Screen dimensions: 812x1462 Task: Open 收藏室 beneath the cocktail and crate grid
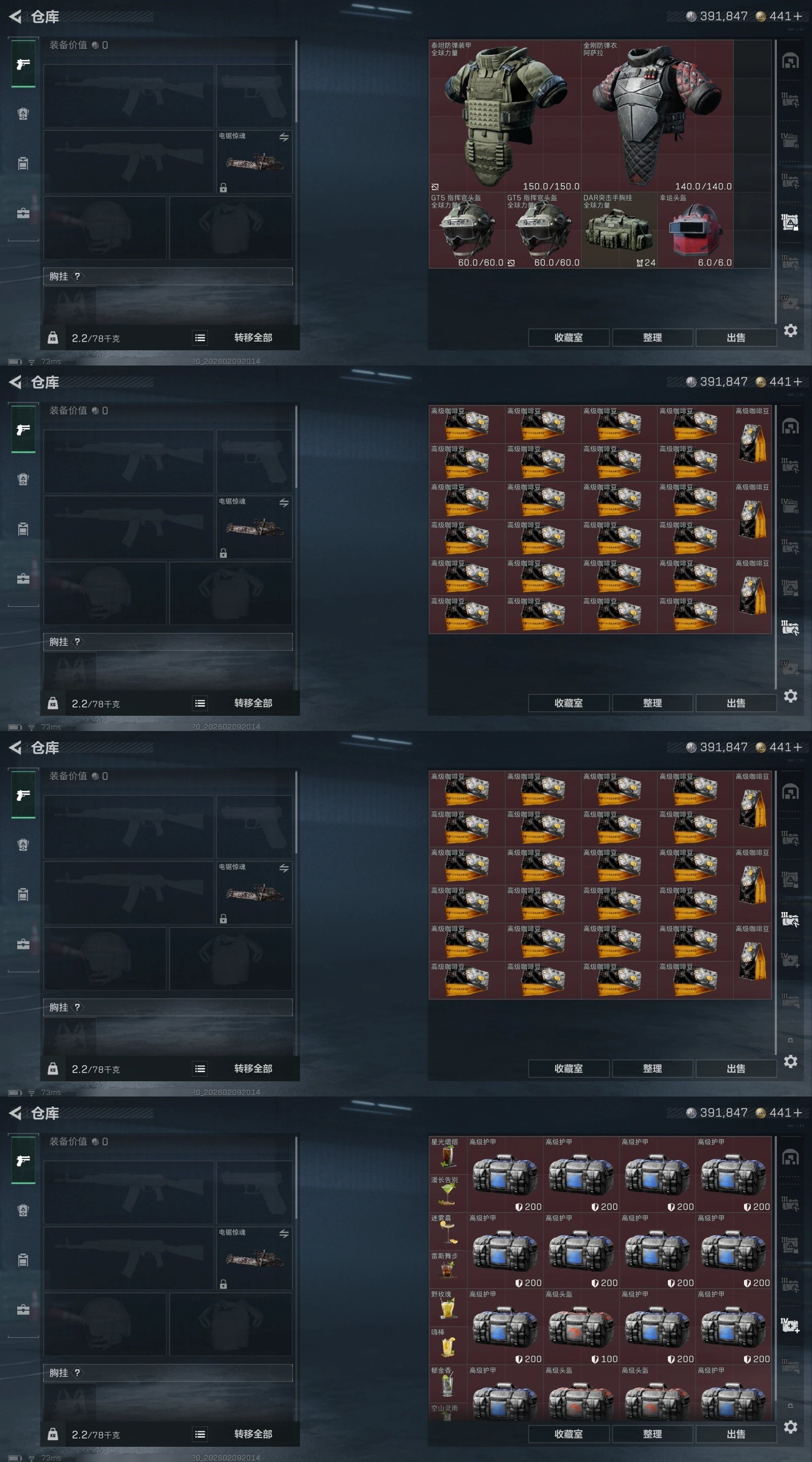[x=568, y=1434]
